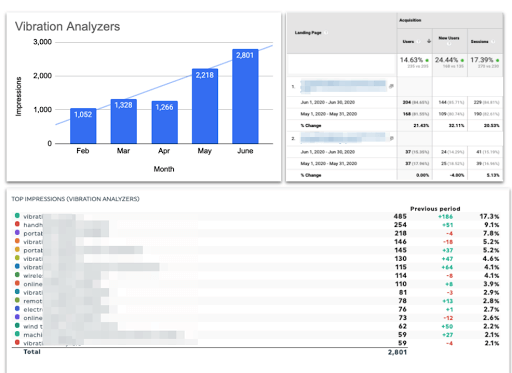Image resolution: width=512 pixels, height=373 pixels.
Task: Click the red dot in the 254 impressions row
Action: pyautogui.click(x=17, y=224)
